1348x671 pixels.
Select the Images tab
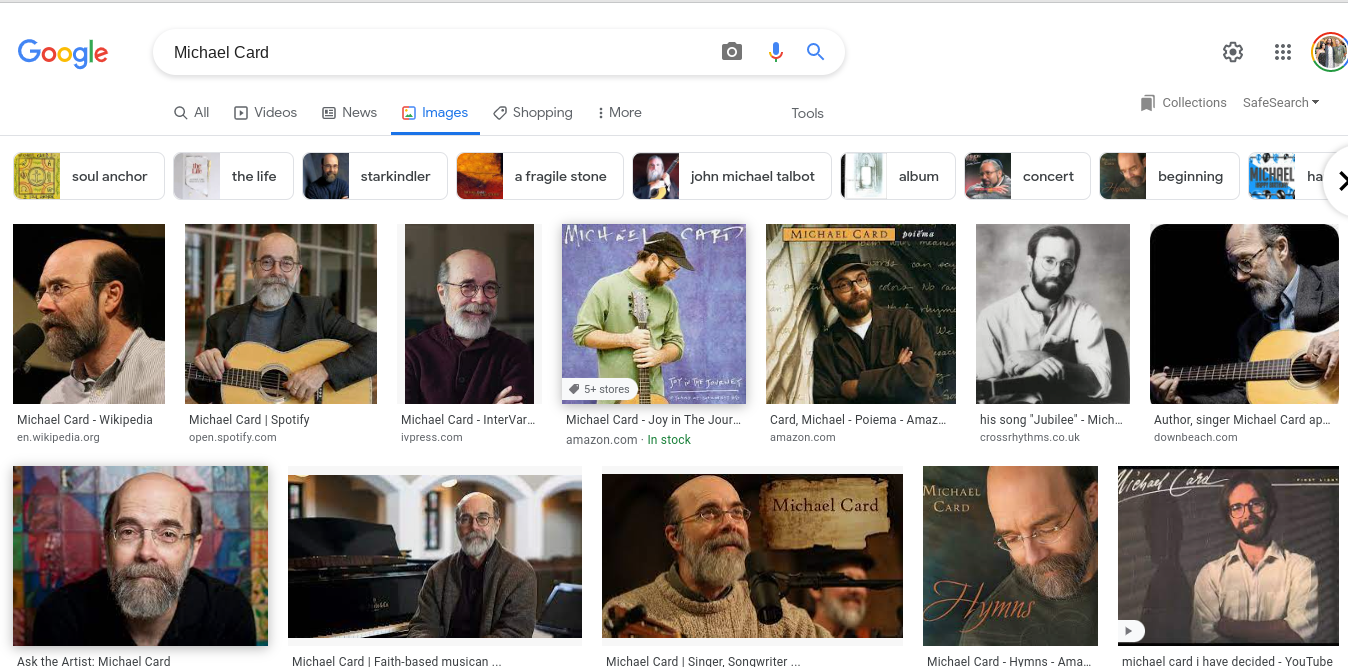point(435,112)
